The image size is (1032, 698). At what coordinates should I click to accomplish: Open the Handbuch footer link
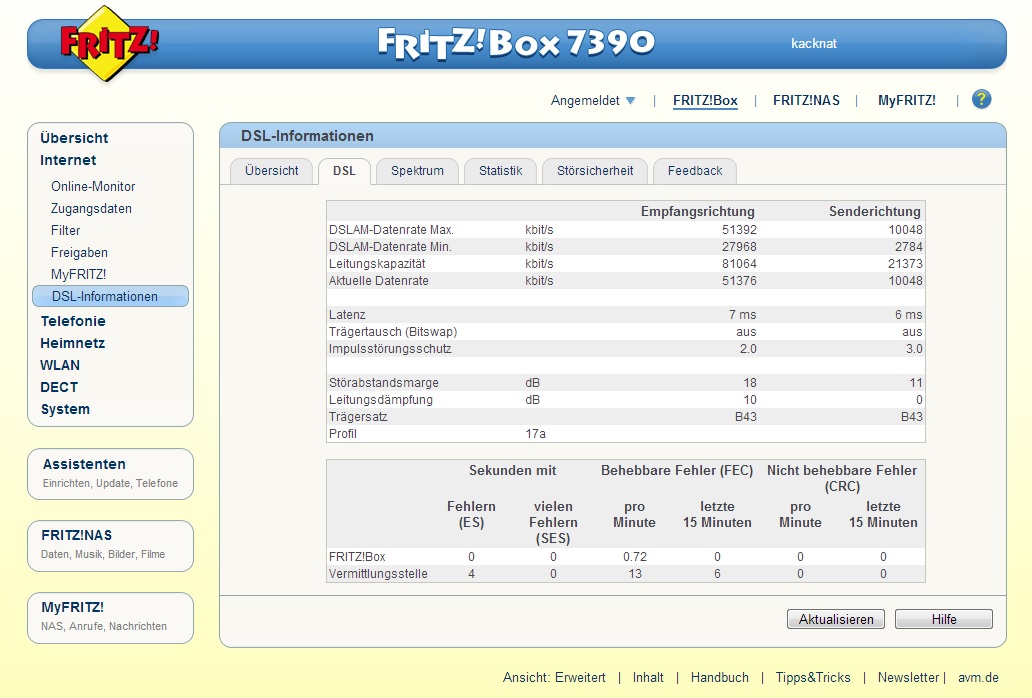pyautogui.click(x=719, y=678)
